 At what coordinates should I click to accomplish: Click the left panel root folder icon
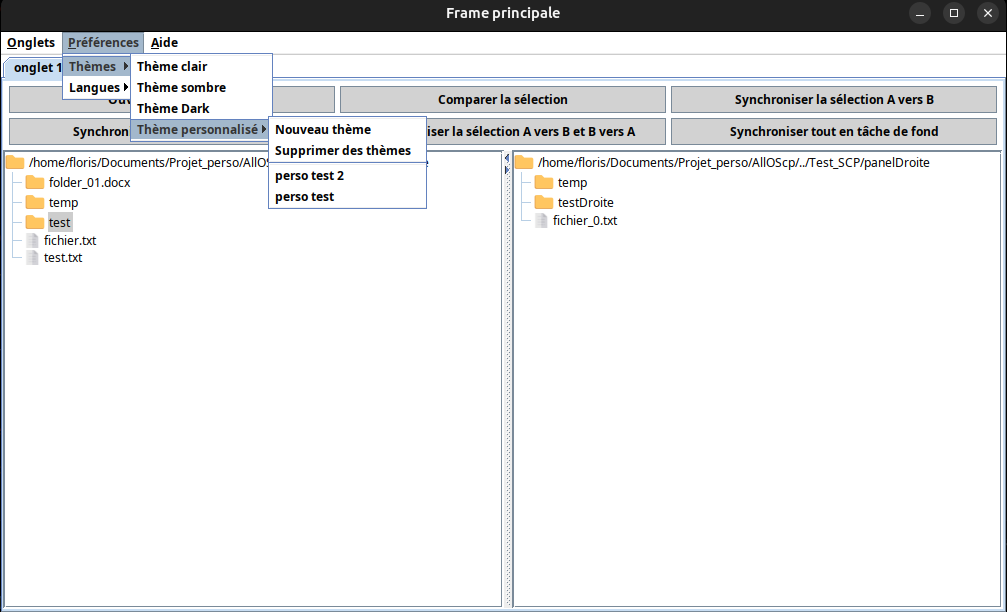click(x=15, y=162)
